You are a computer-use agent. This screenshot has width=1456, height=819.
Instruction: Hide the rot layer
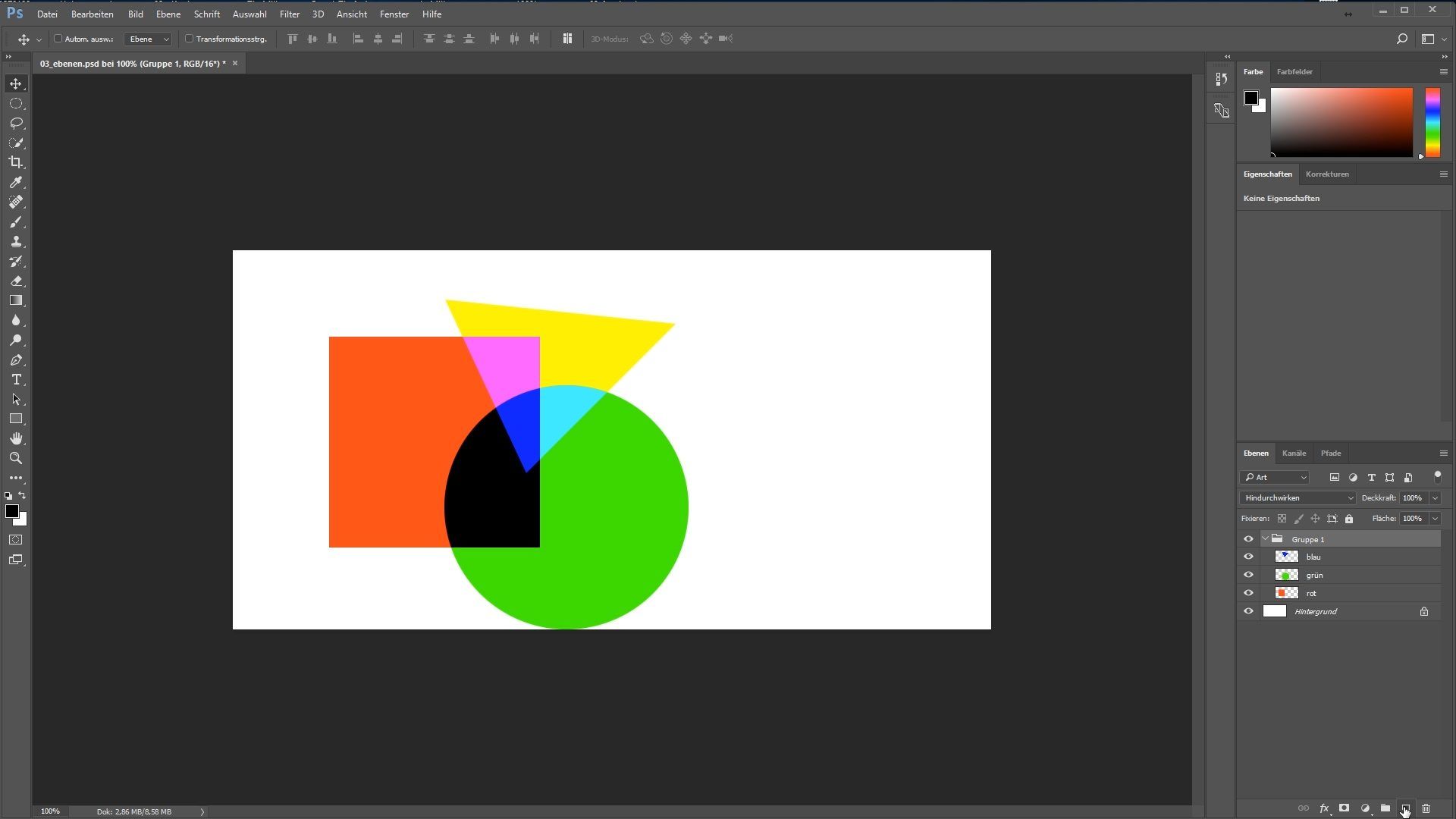pyautogui.click(x=1248, y=592)
